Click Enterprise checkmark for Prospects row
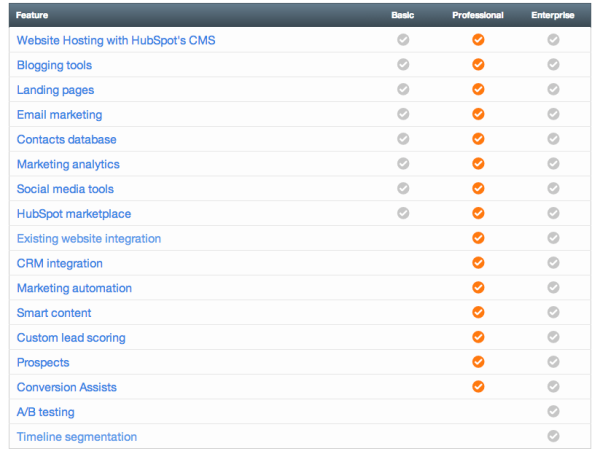The width and height of the screenshot is (600, 454). pyautogui.click(x=553, y=361)
